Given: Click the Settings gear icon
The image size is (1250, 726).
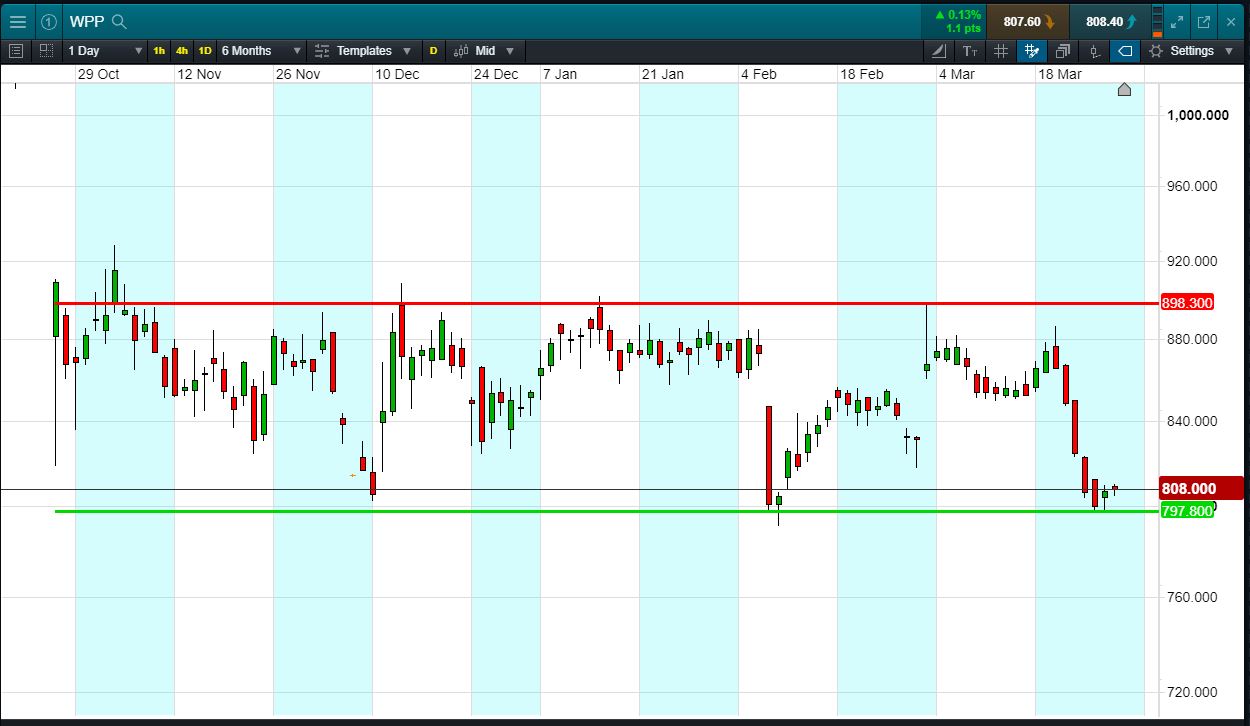Looking at the screenshot, I should coord(1156,50).
